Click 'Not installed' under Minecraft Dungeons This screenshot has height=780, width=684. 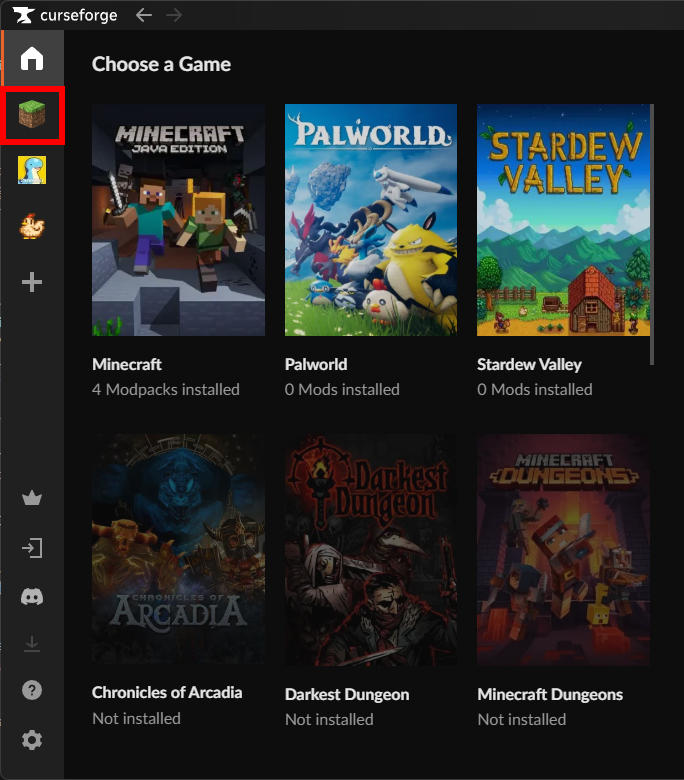(x=522, y=719)
